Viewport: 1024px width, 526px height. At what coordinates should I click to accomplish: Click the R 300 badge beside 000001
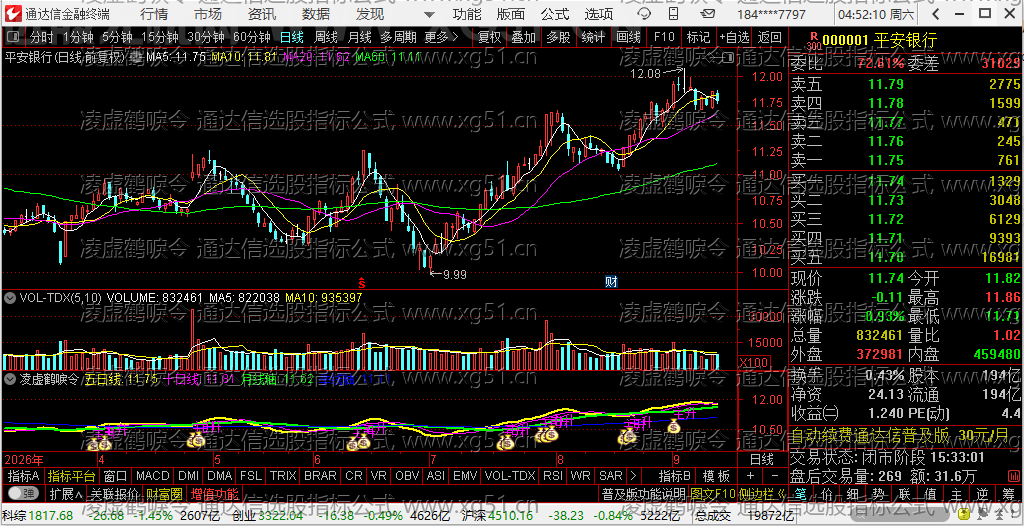[x=813, y=41]
